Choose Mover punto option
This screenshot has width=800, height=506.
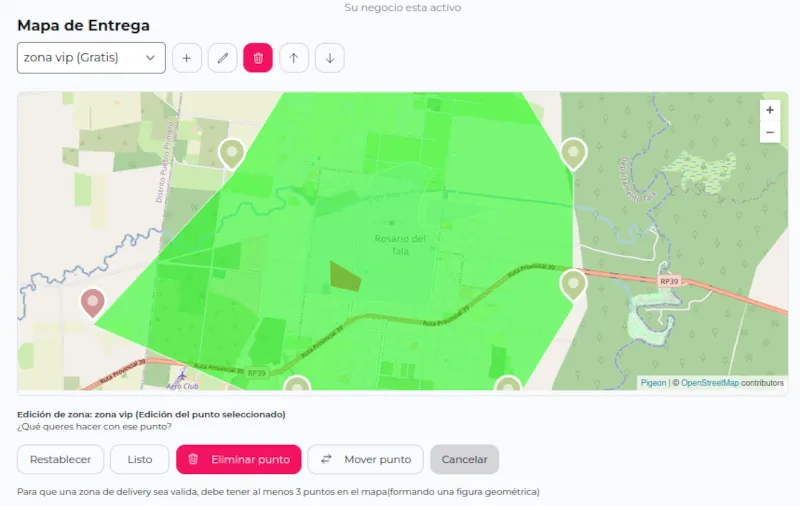[365, 459]
